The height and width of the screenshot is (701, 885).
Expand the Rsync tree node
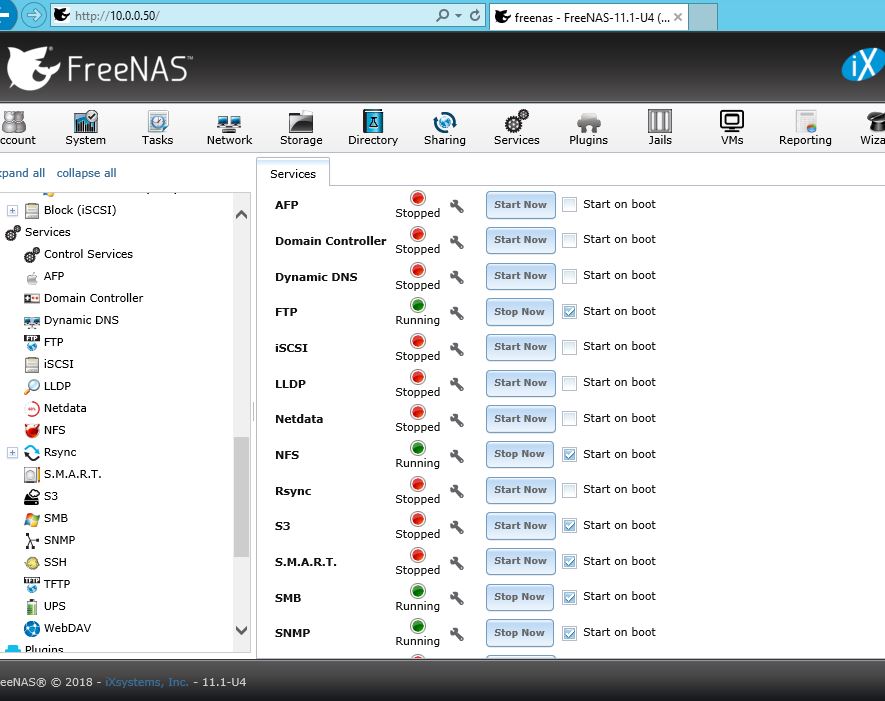point(12,453)
